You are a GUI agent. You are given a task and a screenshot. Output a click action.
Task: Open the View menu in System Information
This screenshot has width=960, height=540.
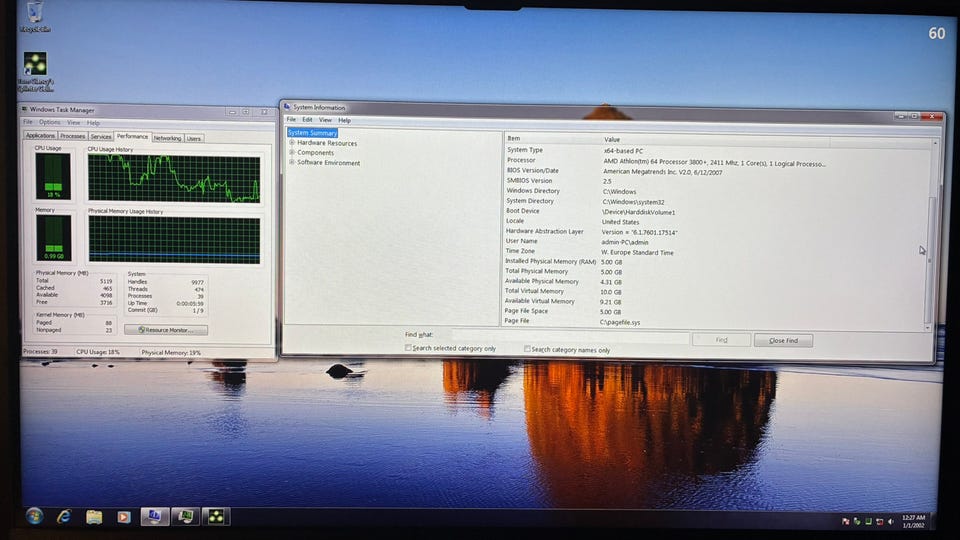[325, 120]
